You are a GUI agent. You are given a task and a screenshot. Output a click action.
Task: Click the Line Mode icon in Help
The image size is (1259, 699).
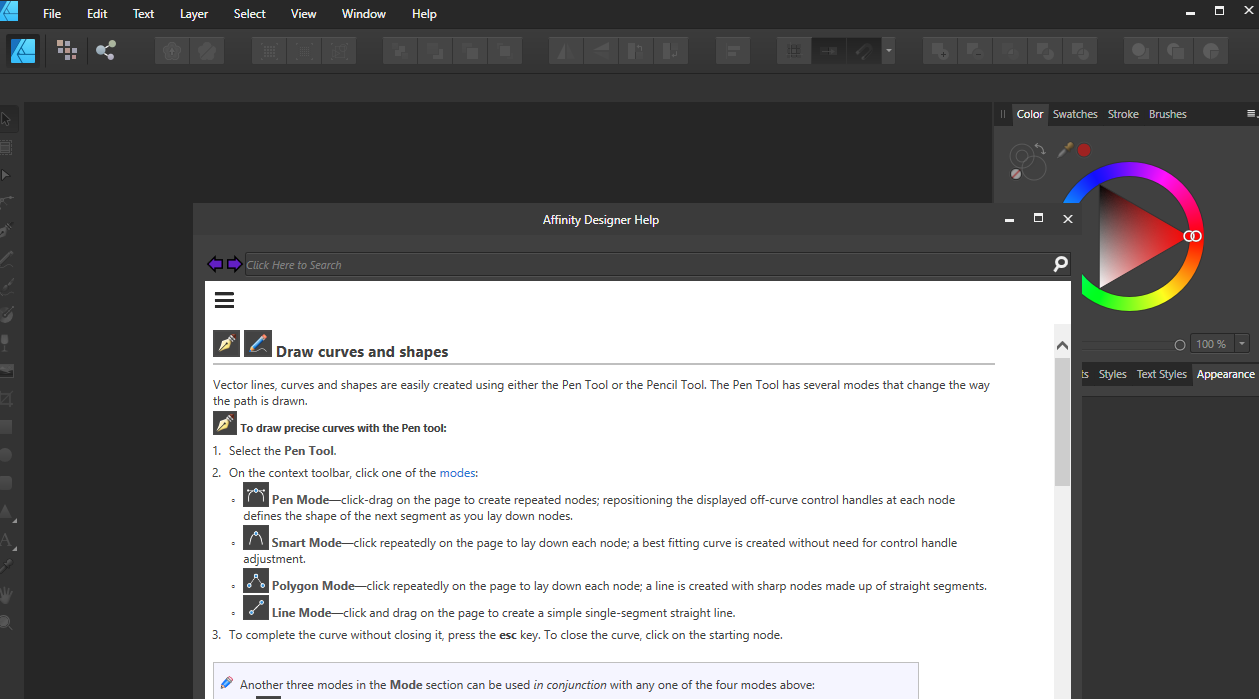click(x=256, y=607)
